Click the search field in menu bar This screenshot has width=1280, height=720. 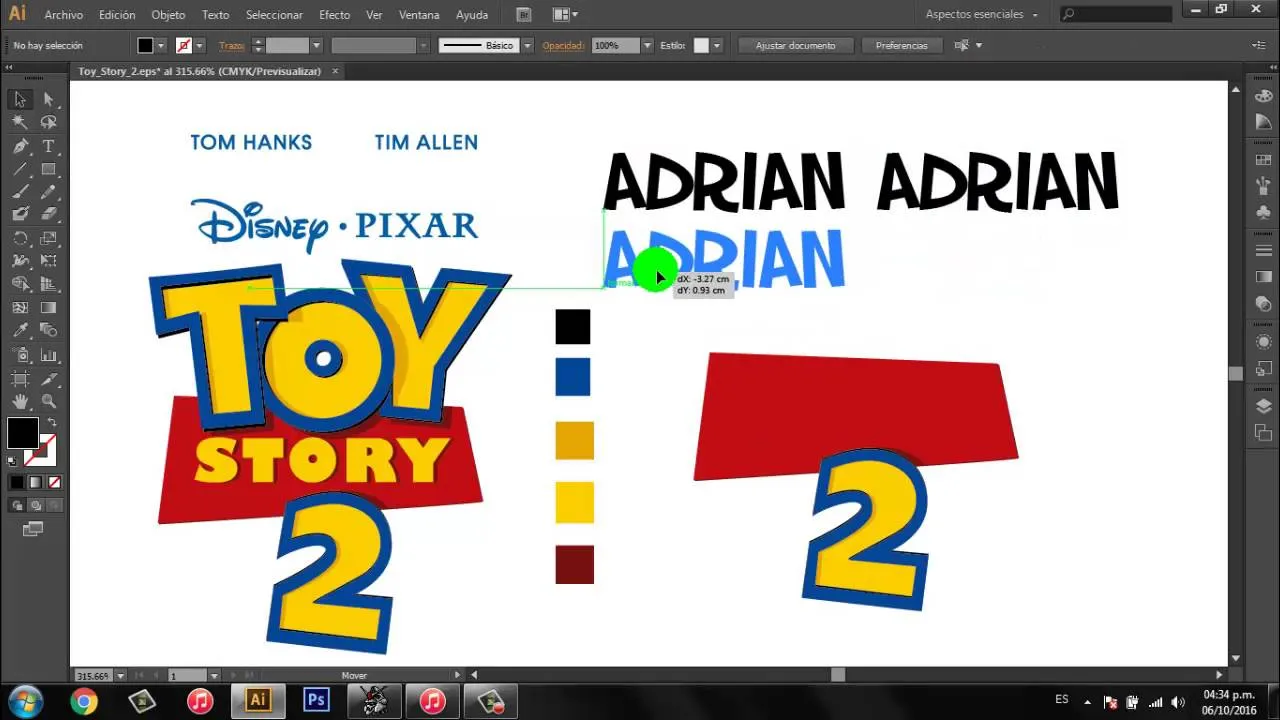(1118, 15)
